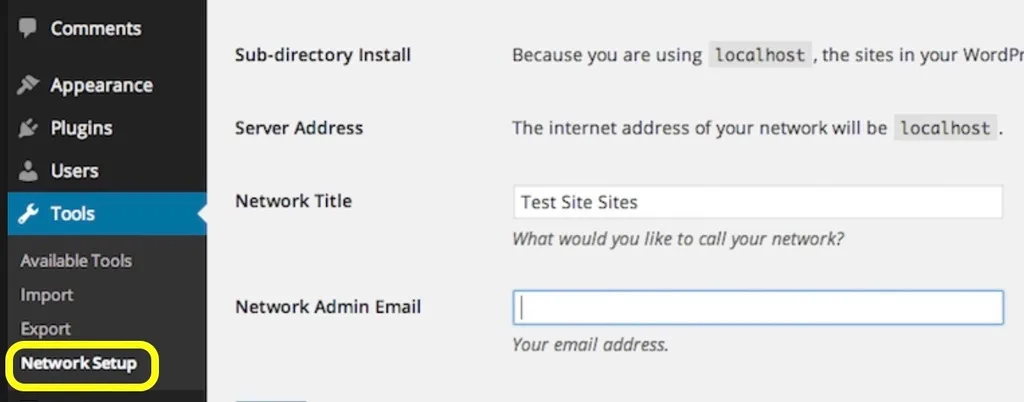This screenshot has height=402, width=1024.
Task: Click the Appearance paintbrush icon
Action: click(27, 85)
